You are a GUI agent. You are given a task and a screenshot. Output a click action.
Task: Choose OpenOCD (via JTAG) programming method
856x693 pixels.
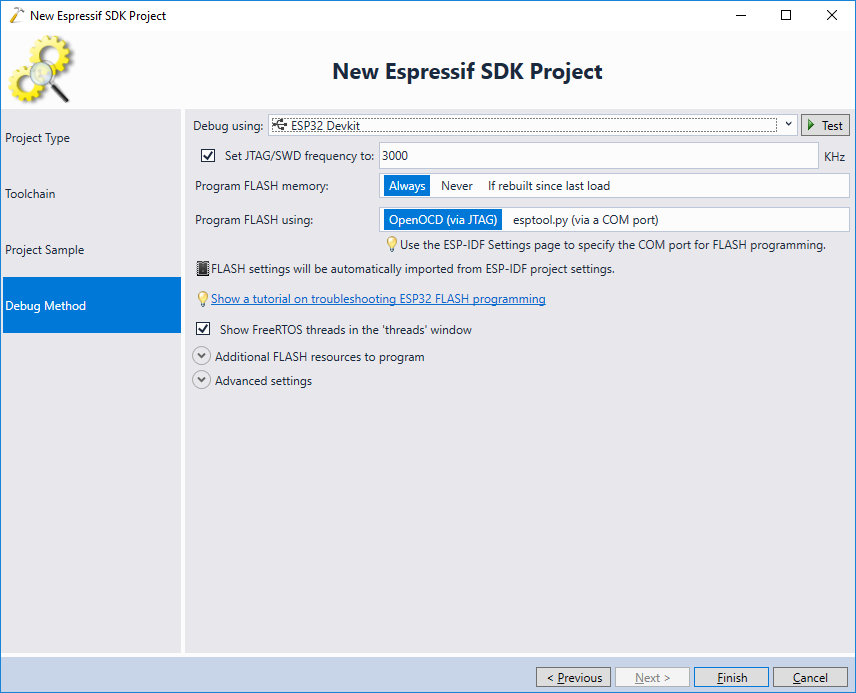coord(443,220)
